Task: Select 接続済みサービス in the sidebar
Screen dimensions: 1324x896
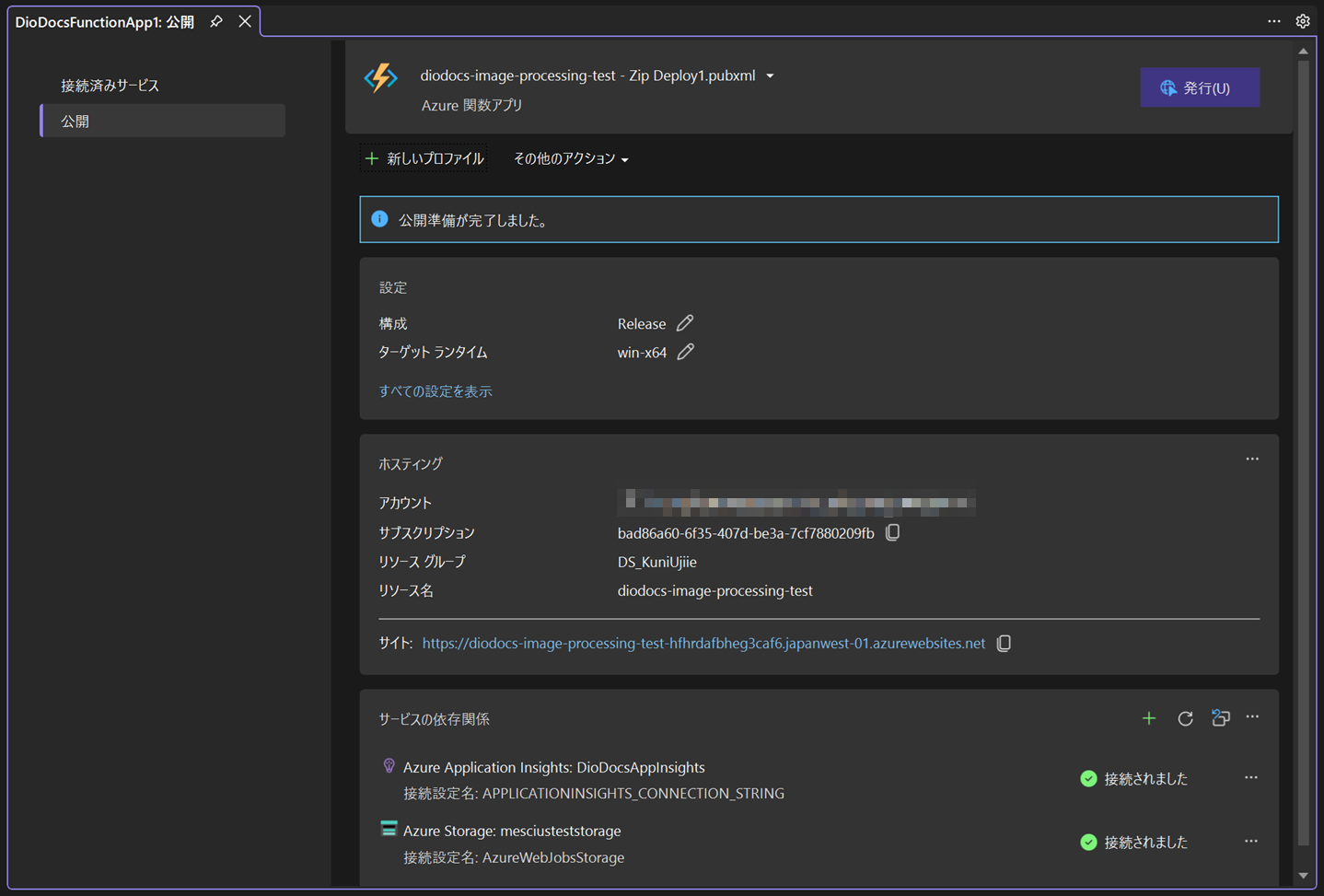Action: [x=110, y=86]
